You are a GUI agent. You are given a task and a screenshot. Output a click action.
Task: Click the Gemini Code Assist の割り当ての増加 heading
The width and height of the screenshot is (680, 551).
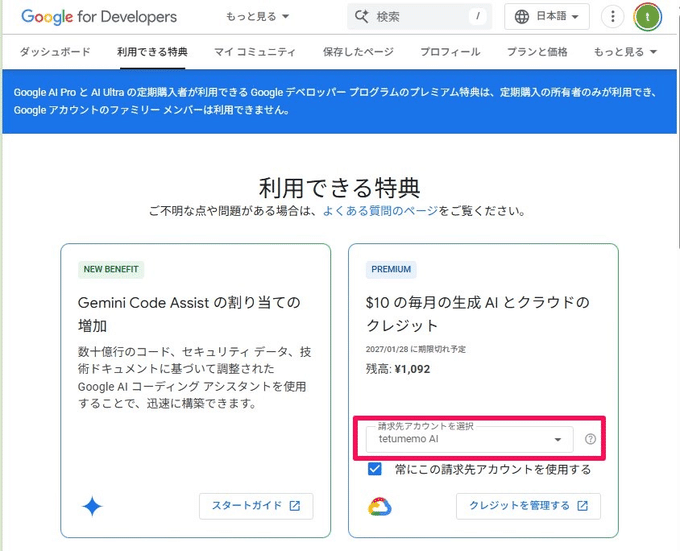(189, 314)
